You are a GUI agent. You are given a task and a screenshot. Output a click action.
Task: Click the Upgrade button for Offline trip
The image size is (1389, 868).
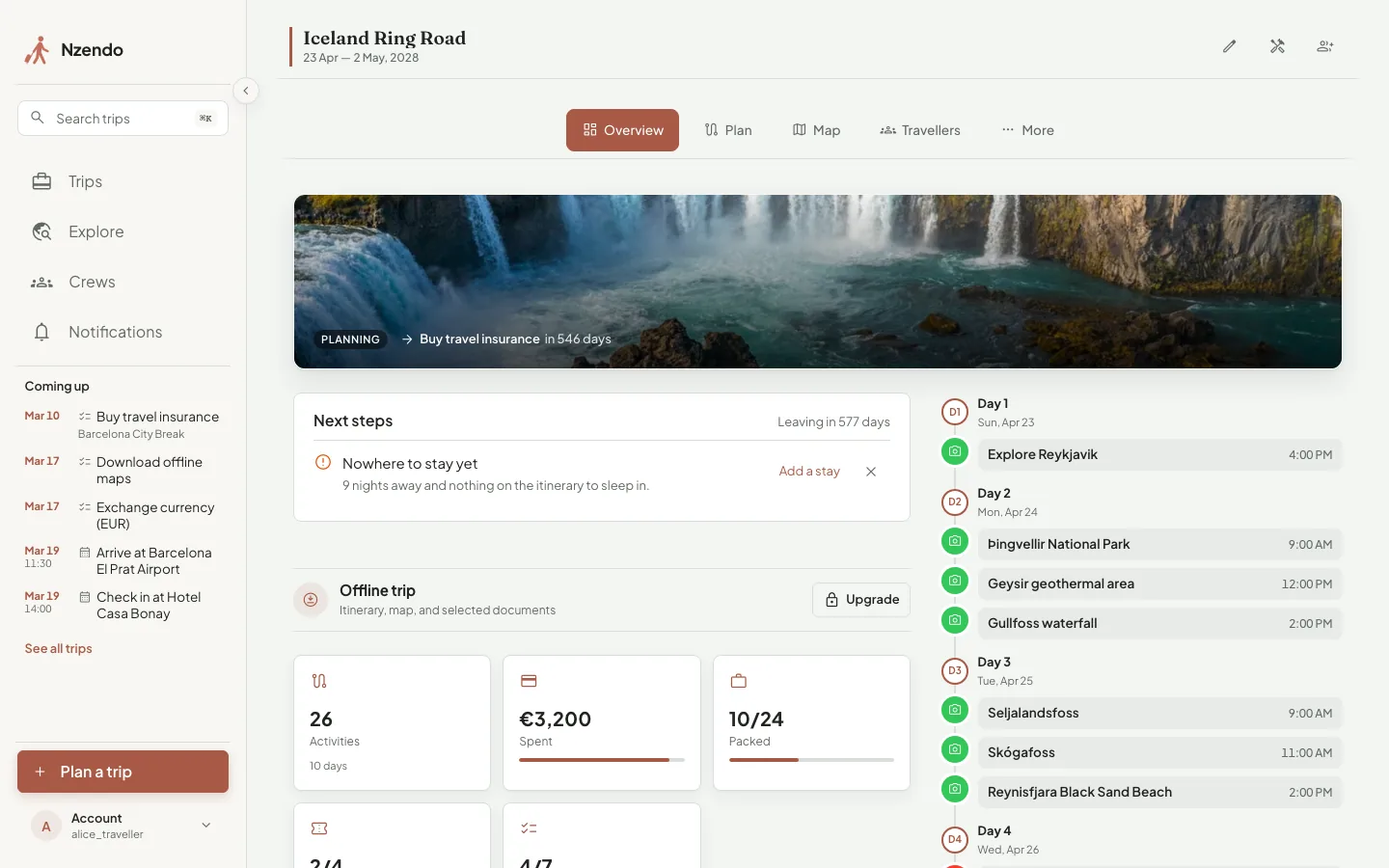click(861, 600)
